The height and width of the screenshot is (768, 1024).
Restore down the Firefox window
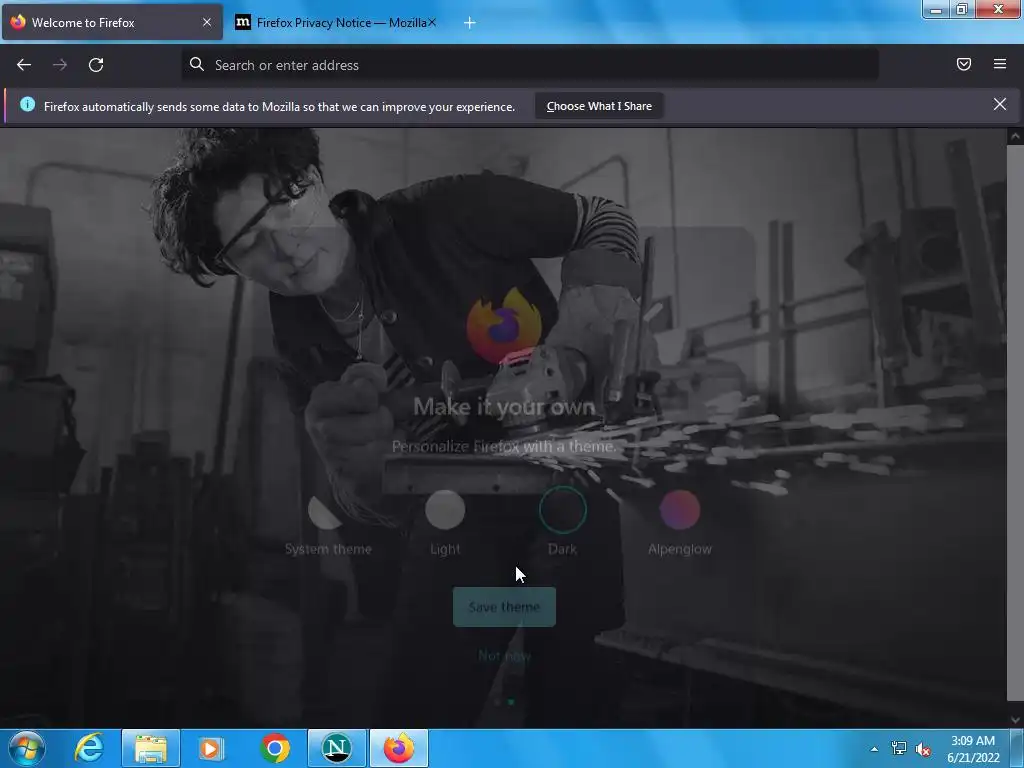click(x=961, y=9)
